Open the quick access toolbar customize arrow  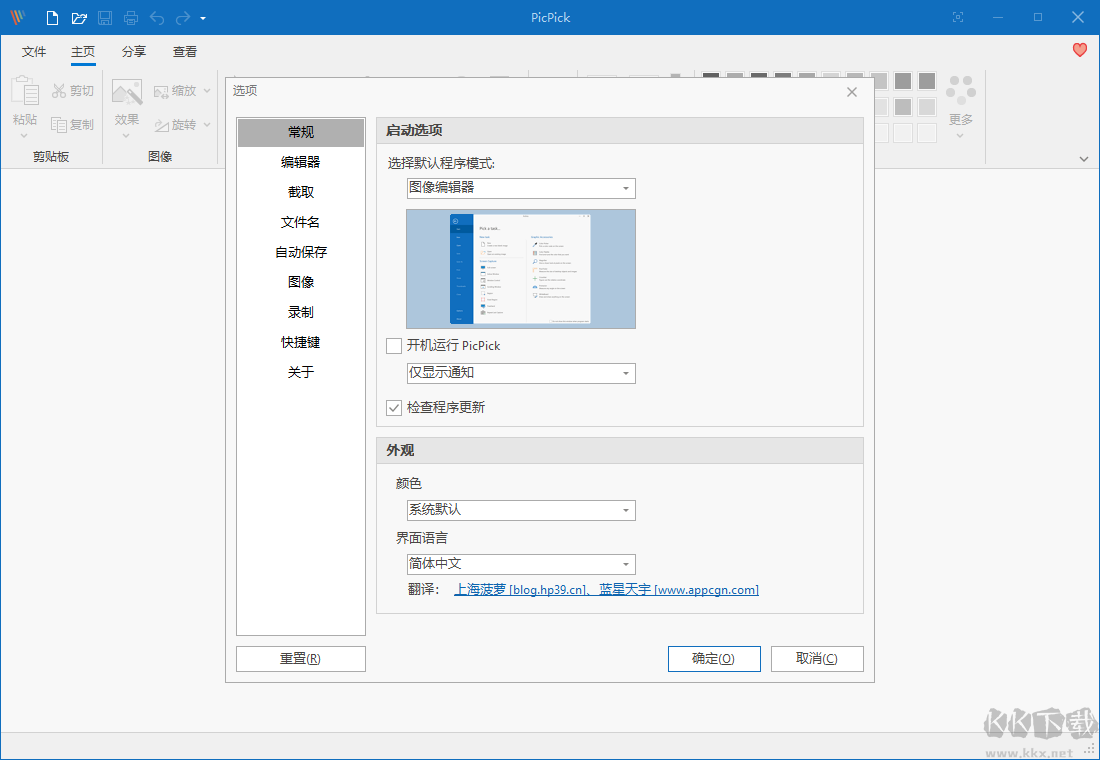[x=203, y=18]
